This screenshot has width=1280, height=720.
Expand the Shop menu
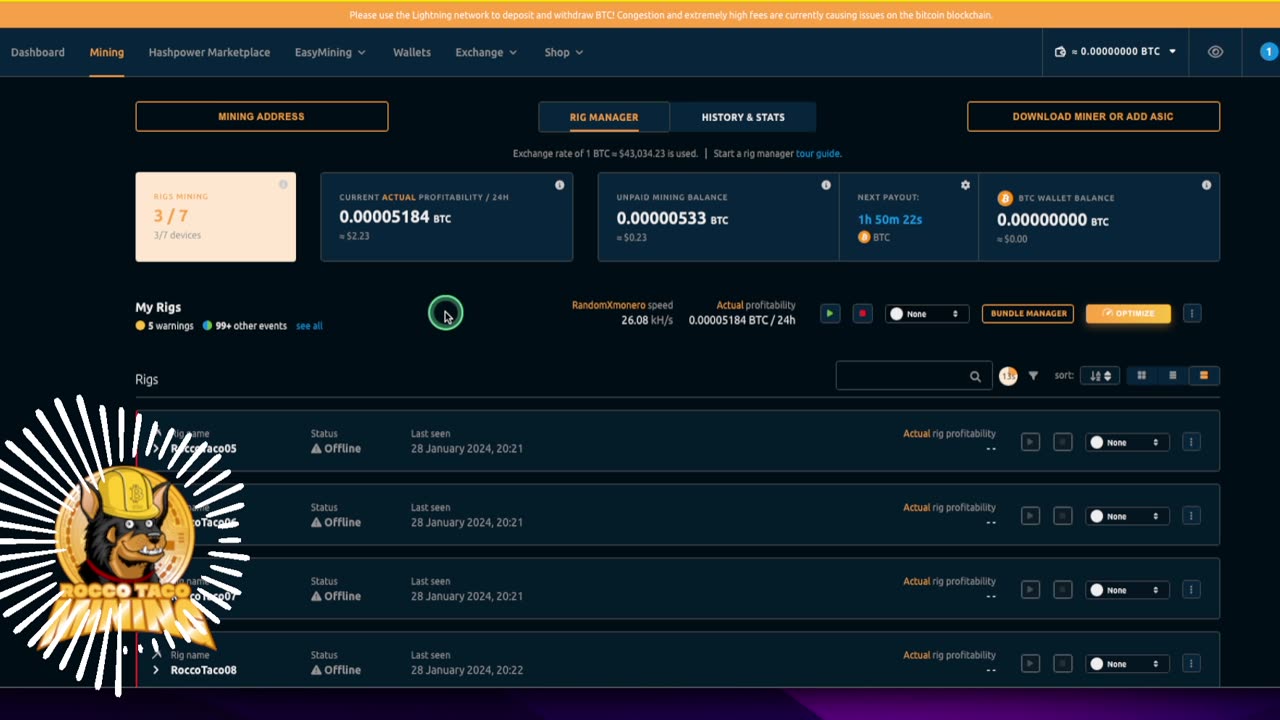click(x=564, y=52)
